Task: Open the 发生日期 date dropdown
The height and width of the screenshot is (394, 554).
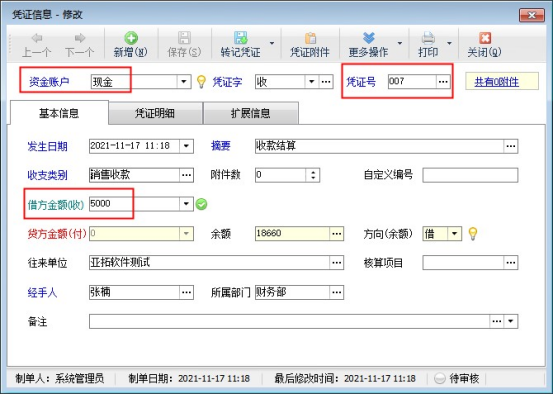Action: coord(186,146)
